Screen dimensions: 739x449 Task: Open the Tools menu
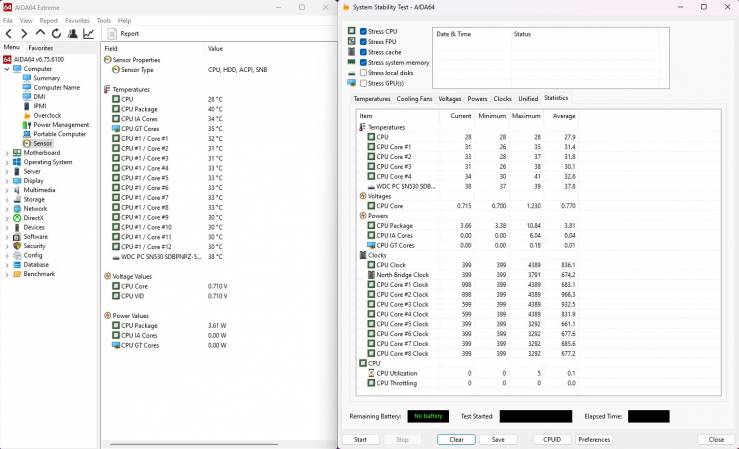click(104, 21)
